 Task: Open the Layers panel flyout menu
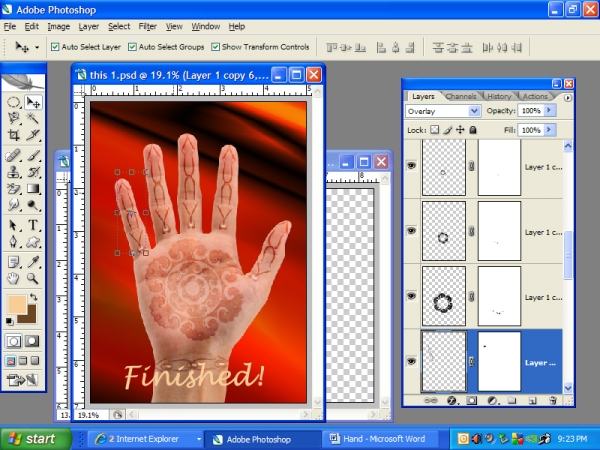(x=568, y=98)
